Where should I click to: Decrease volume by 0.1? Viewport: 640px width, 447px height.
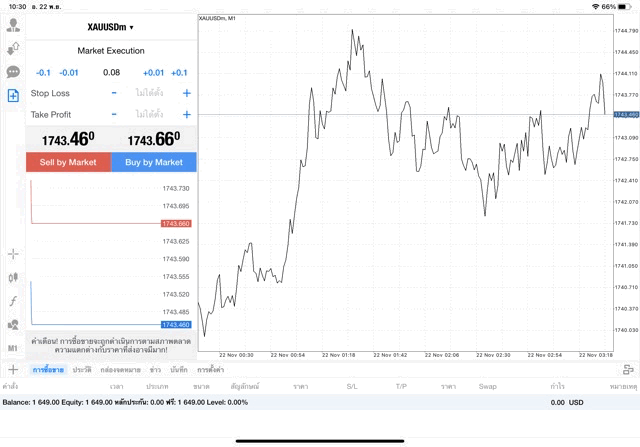pyautogui.click(x=43, y=72)
